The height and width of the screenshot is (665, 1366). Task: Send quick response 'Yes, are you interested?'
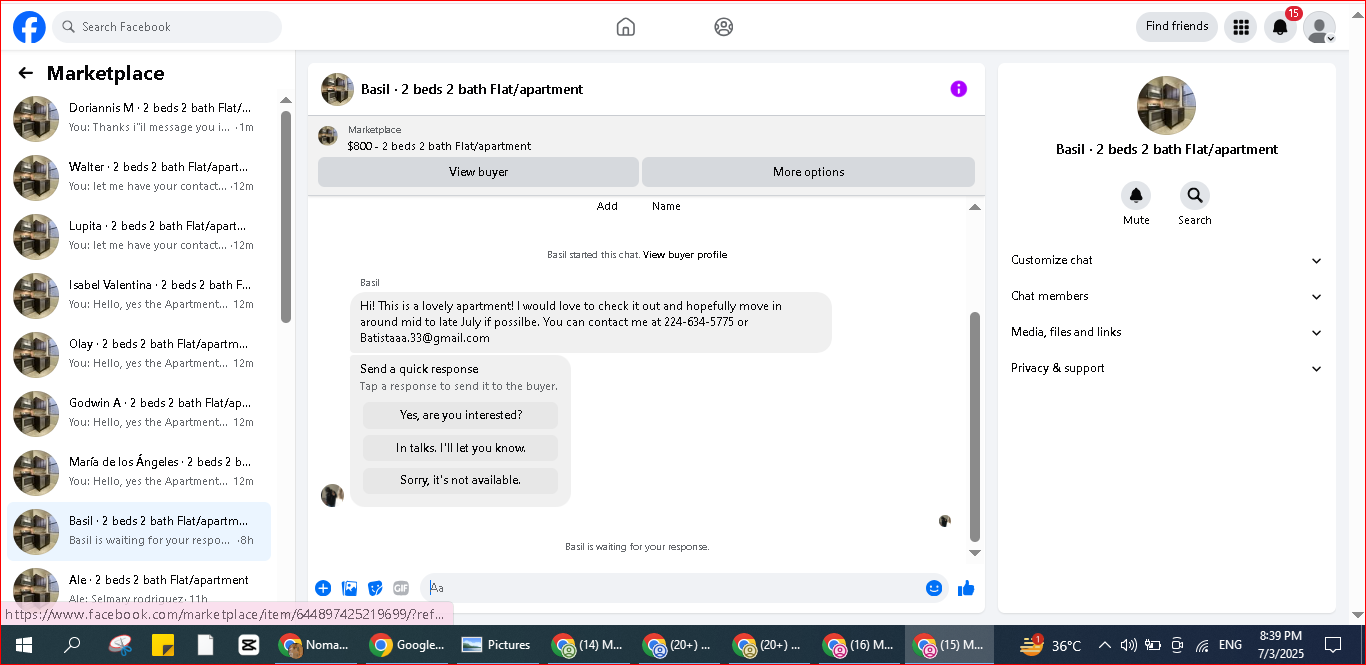click(460, 415)
